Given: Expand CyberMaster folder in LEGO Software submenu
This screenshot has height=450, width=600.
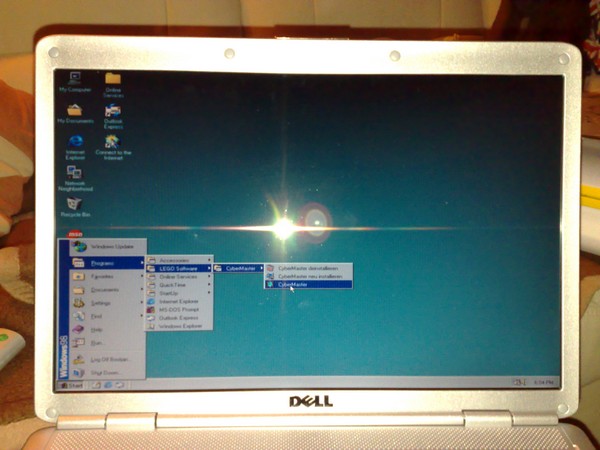Looking at the screenshot, I should (239, 269).
